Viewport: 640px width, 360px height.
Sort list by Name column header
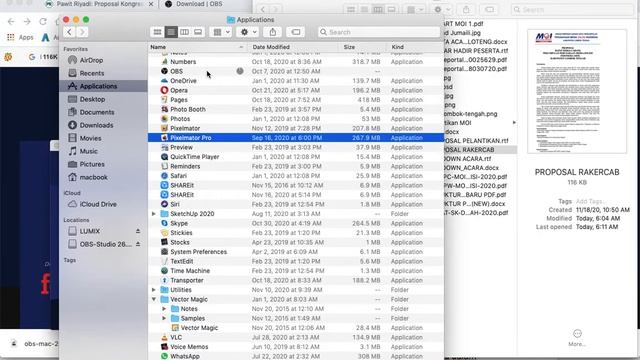click(x=198, y=47)
